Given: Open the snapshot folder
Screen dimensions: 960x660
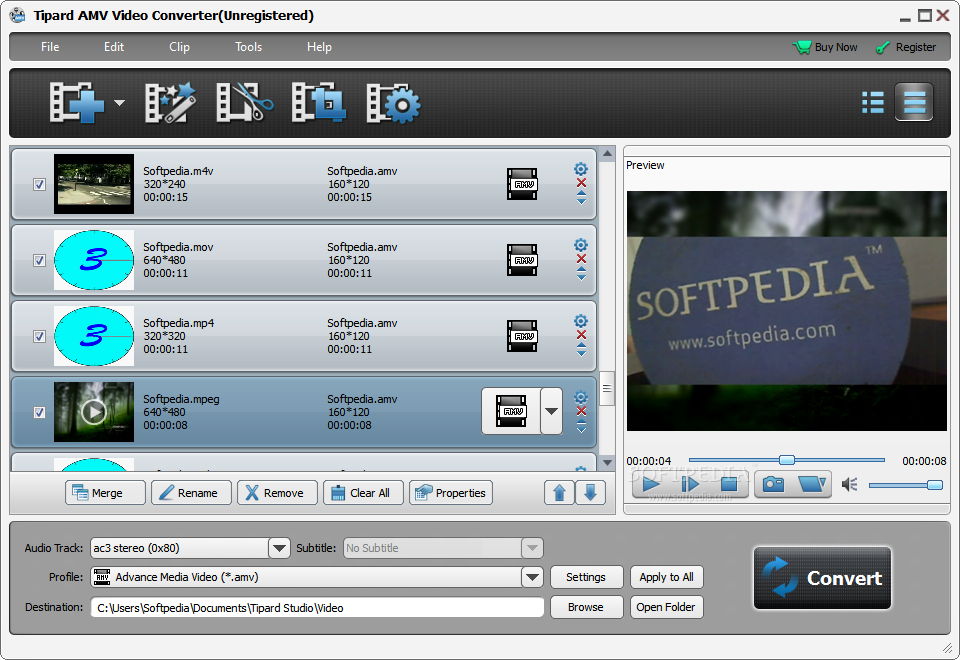Looking at the screenshot, I should [812, 484].
